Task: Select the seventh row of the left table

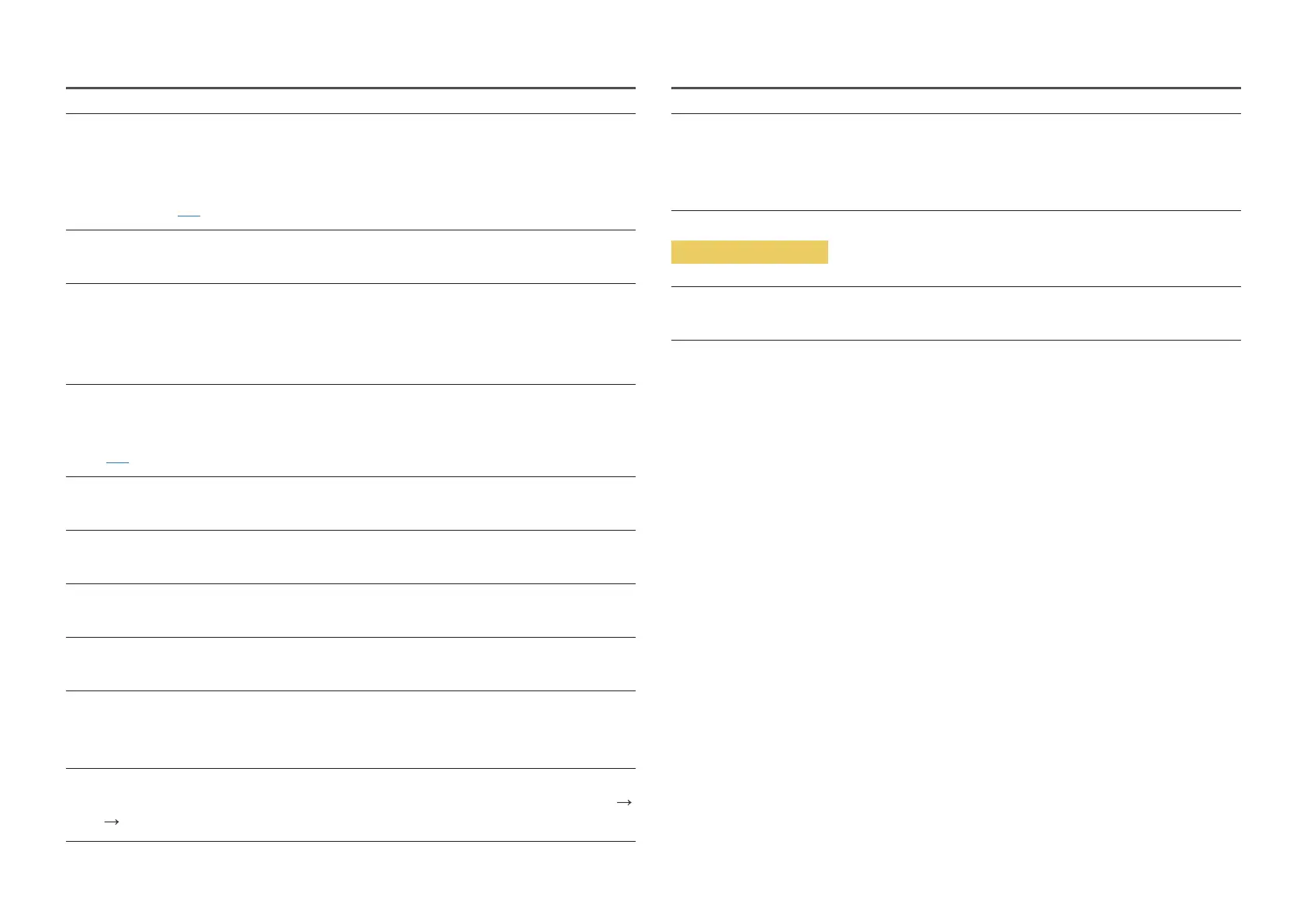Action: 350,611
